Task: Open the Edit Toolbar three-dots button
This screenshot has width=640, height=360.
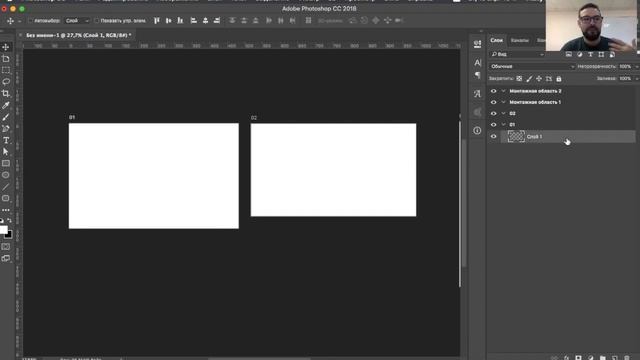Action: 6,210
